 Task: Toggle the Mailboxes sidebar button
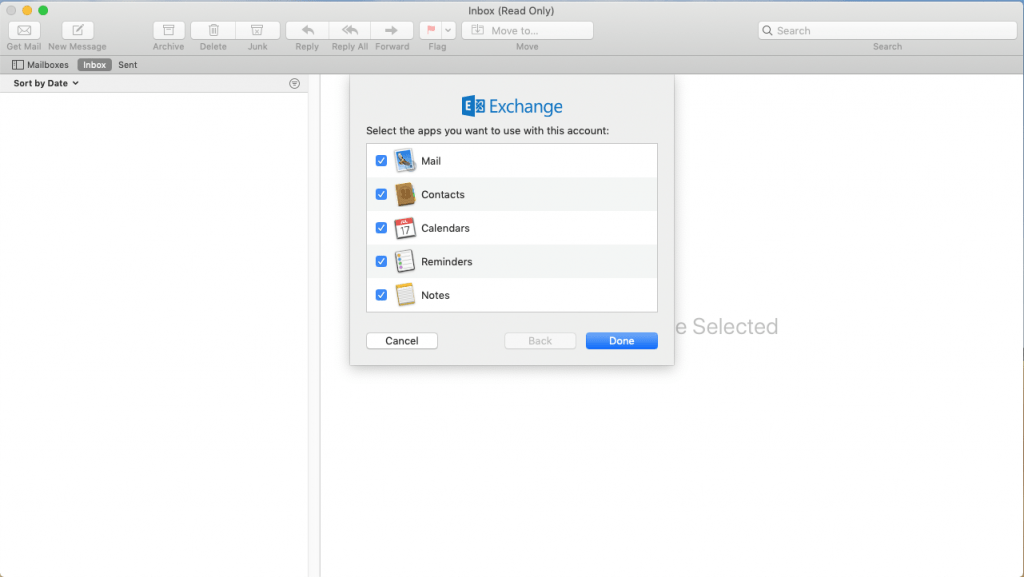pyautogui.click(x=40, y=65)
